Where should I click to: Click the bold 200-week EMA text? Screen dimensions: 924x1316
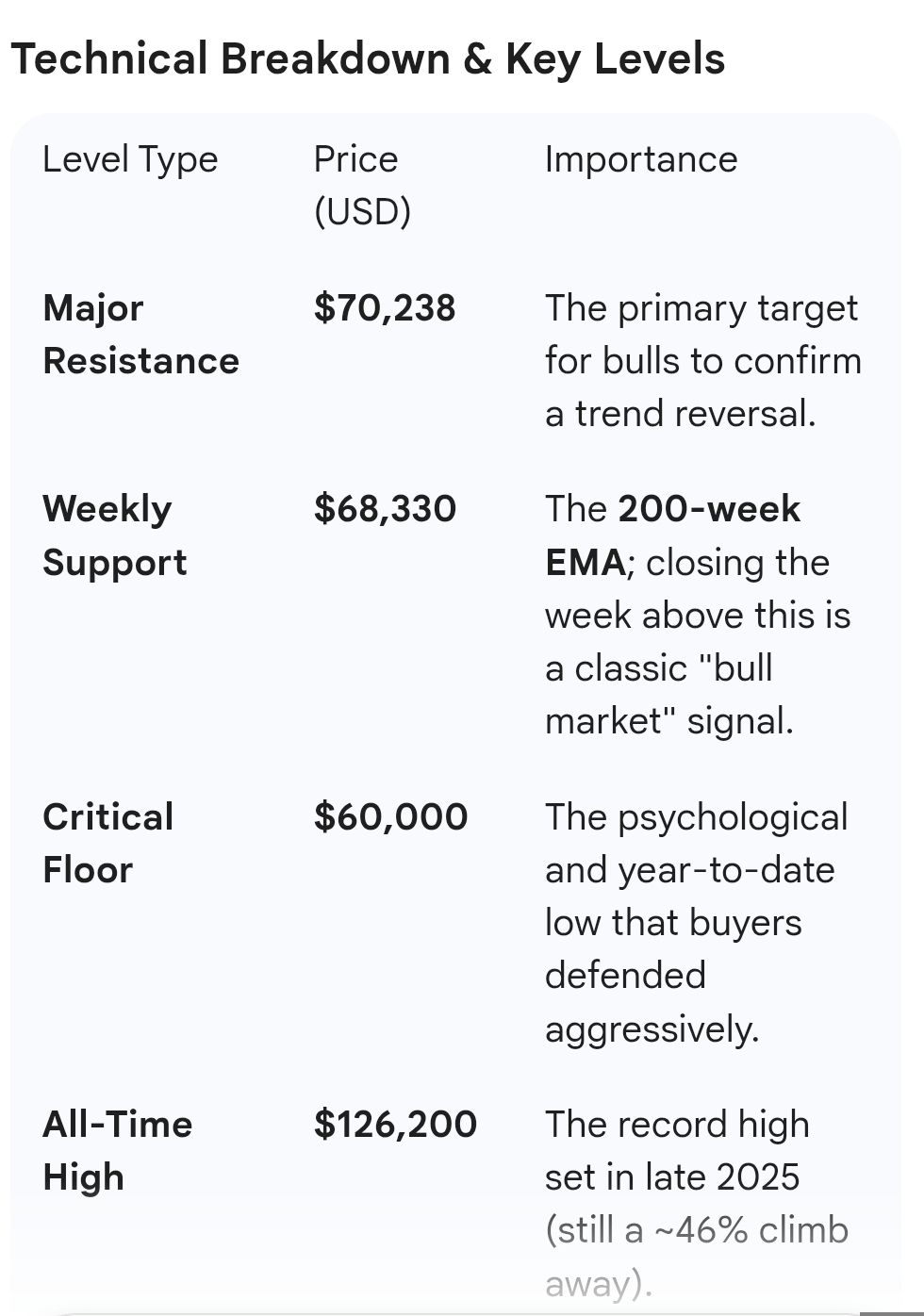(x=672, y=535)
